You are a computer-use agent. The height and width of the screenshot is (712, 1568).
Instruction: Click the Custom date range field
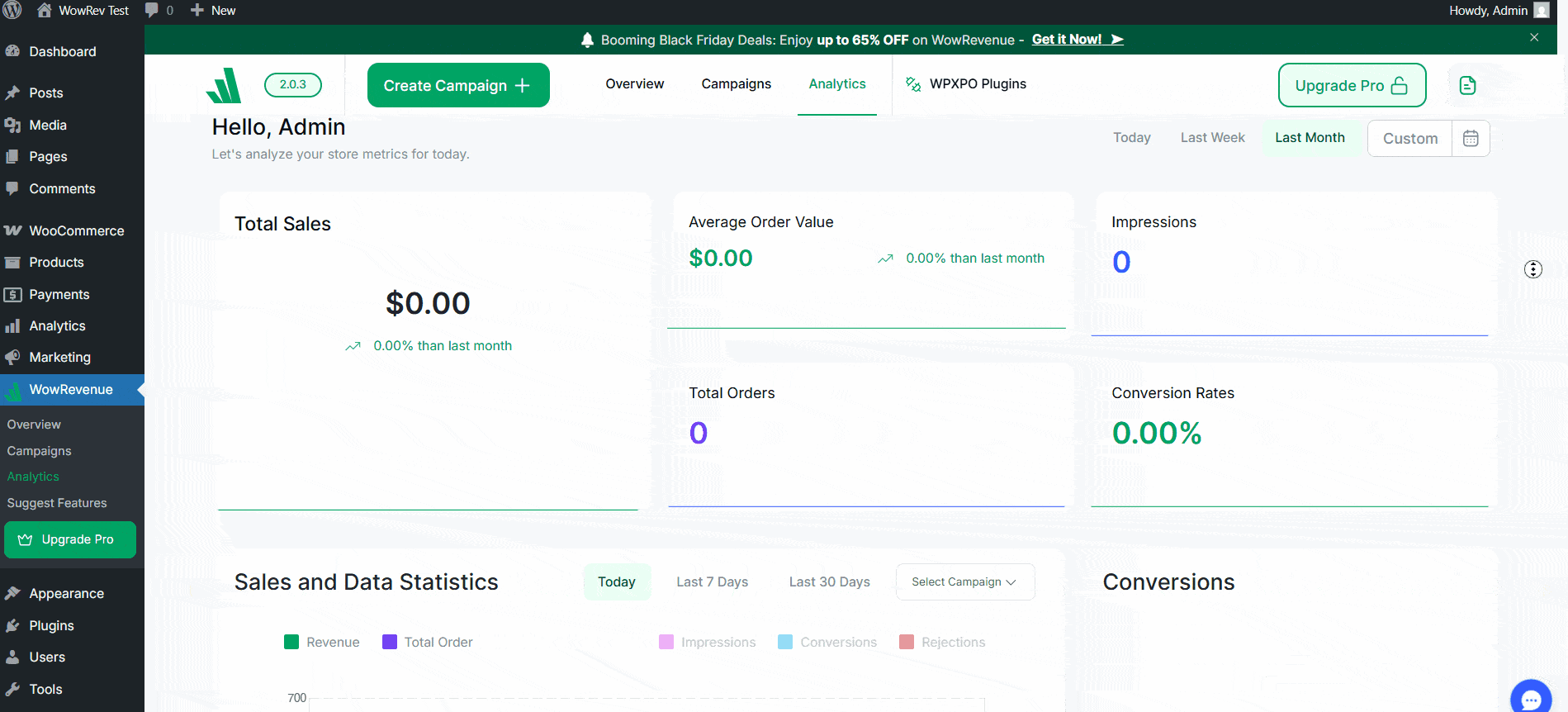pyautogui.click(x=1410, y=139)
